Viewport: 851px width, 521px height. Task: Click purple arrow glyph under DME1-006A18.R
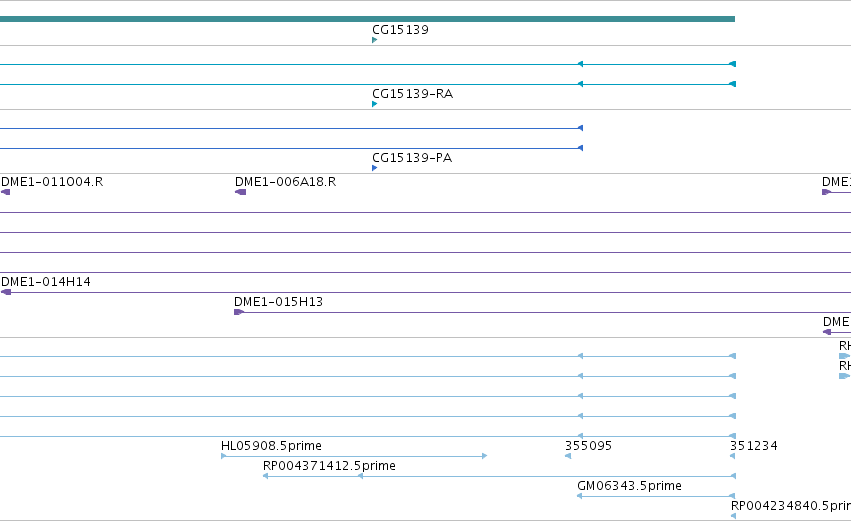click(240, 192)
